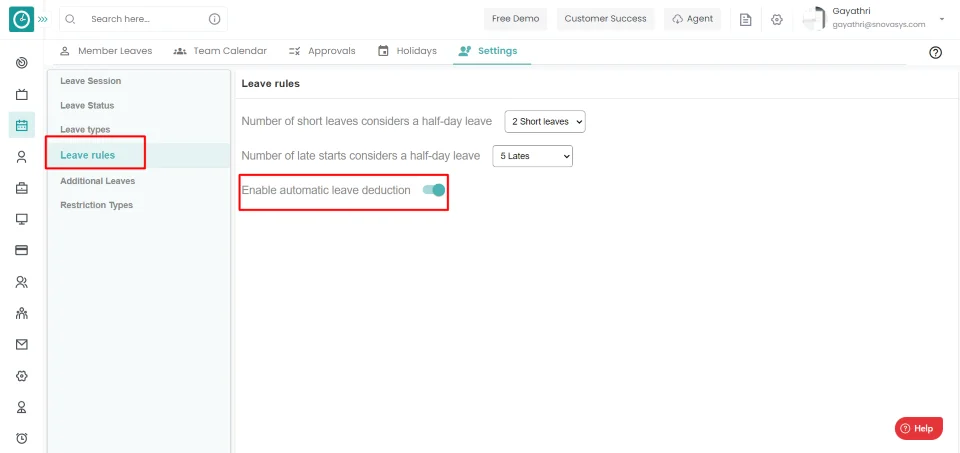Open the alarm clock sidebar icon
This screenshot has width=960, height=453.
coord(22,438)
